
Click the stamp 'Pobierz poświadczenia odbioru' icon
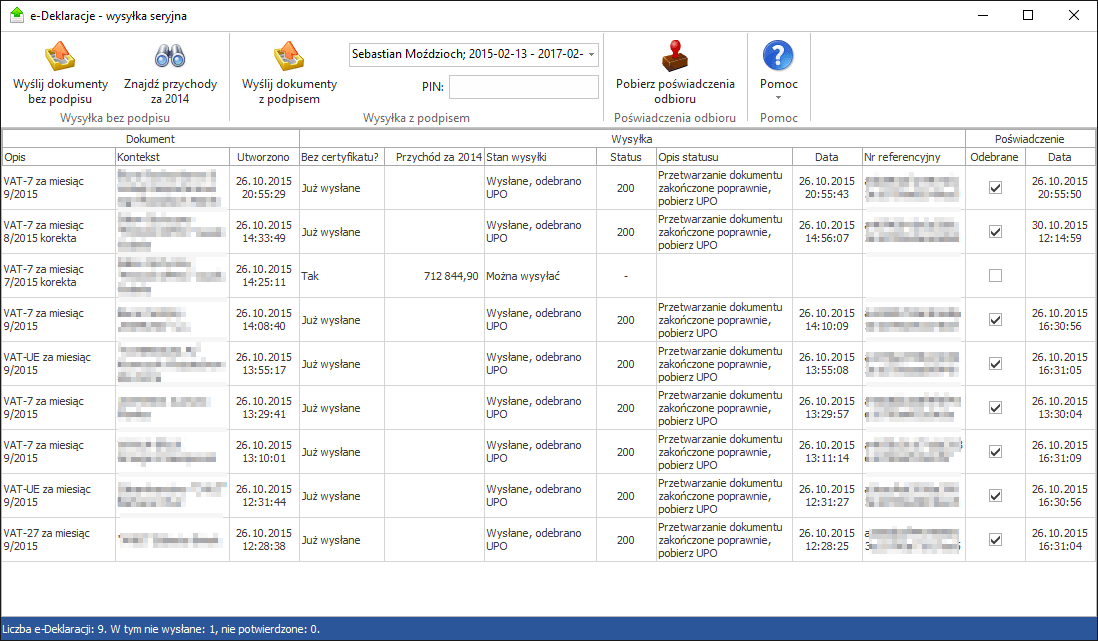[675, 55]
